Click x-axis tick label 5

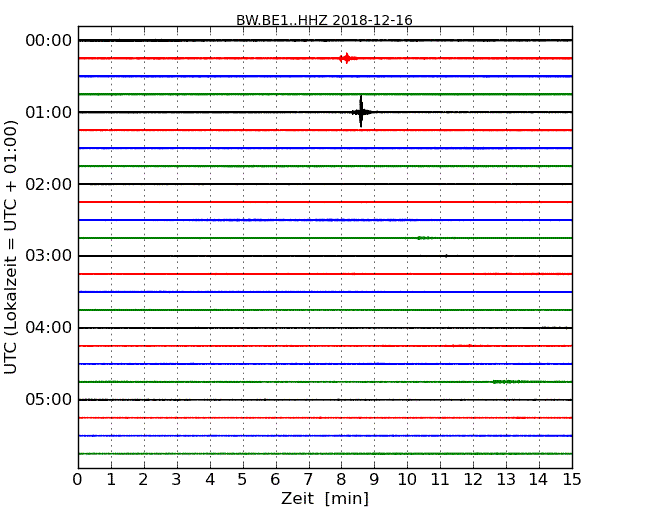243,479
